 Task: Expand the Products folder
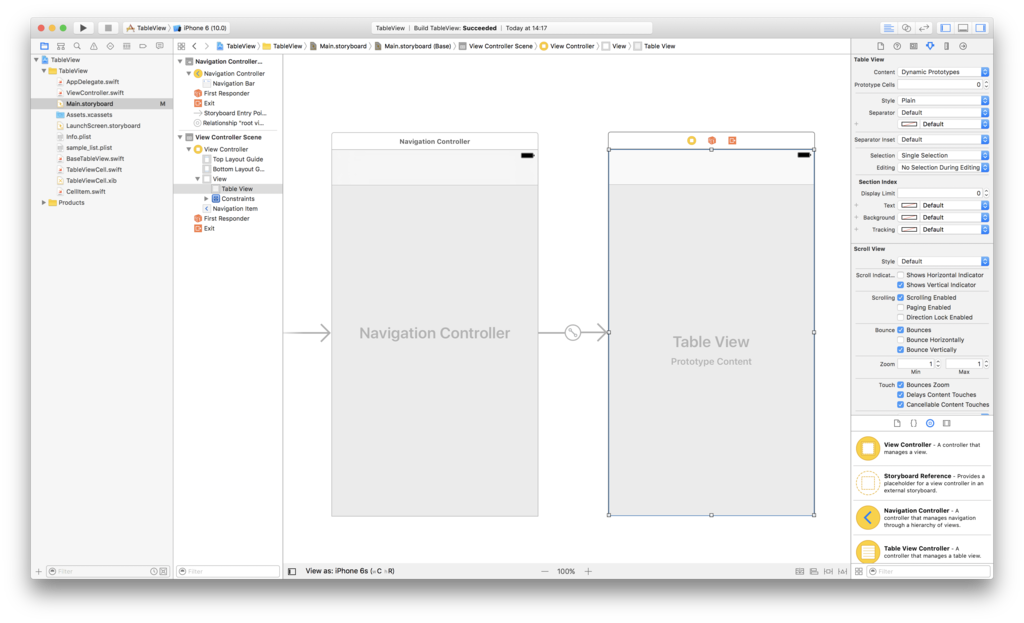(44, 202)
